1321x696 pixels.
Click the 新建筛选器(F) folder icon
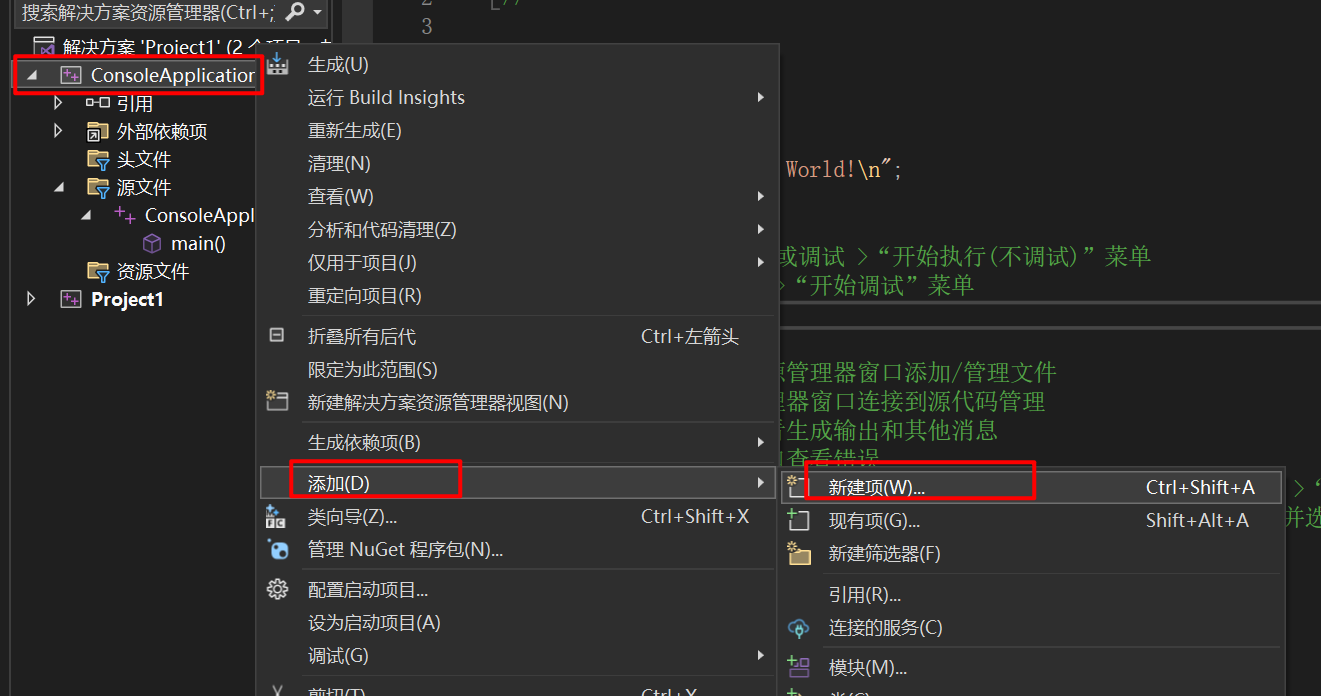tap(798, 553)
